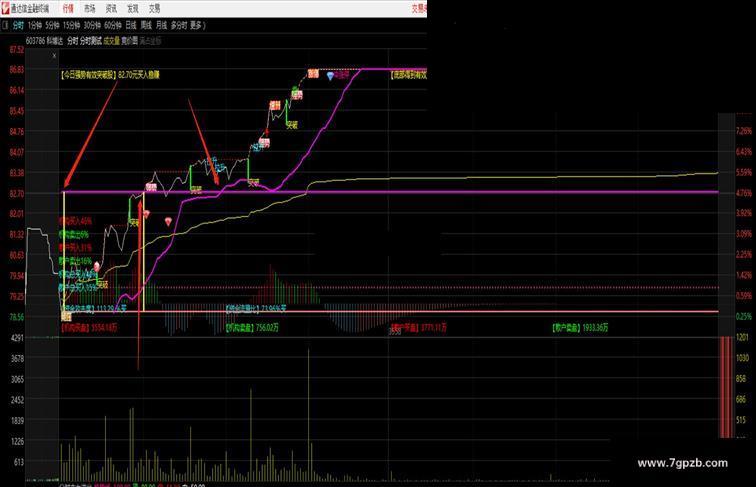Click the 机构卖盘 756.02万 label
This screenshot has height=487, width=756.
click(252, 328)
